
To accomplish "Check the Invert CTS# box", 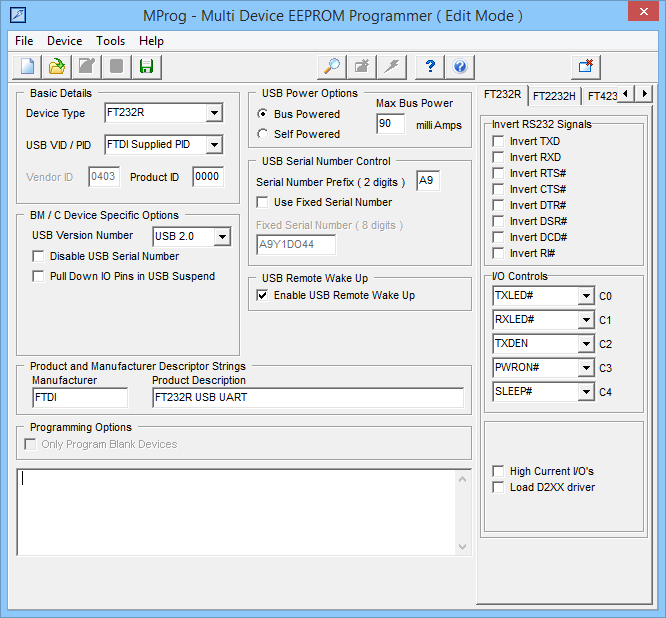I will pos(498,189).
